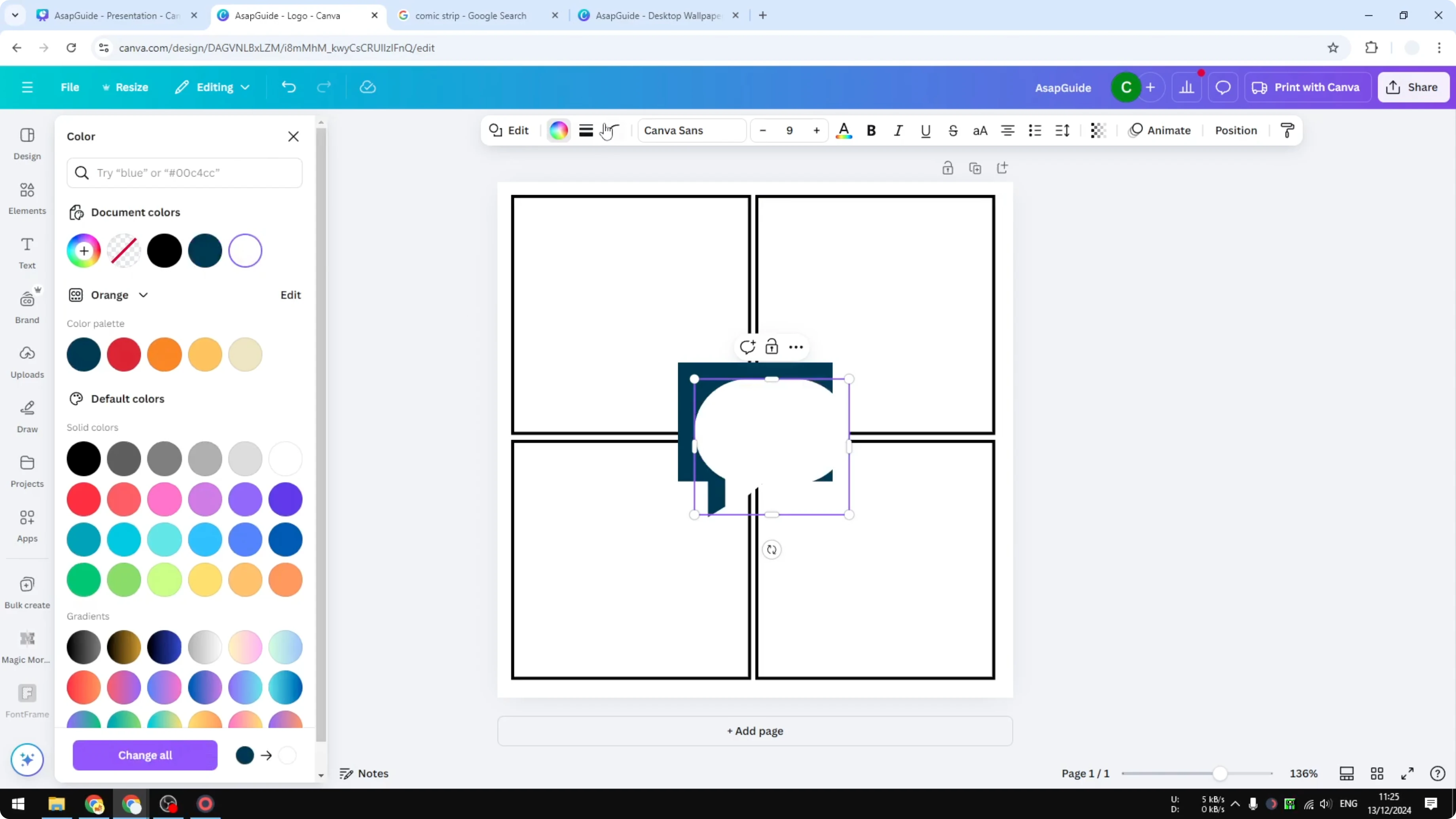Duplicate the selected element
1456x819 pixels.
(x=976, y=168)
